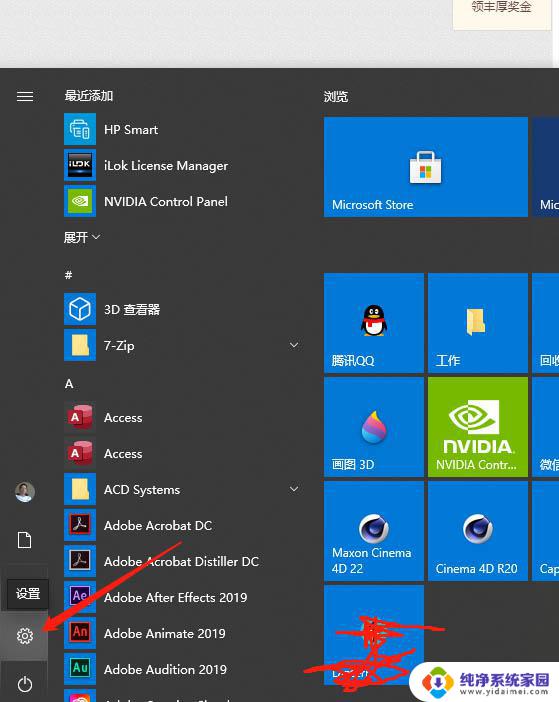This screenshot has width=559, height=702.
Task: Click the HP Smart label
Action: point(131,129)
